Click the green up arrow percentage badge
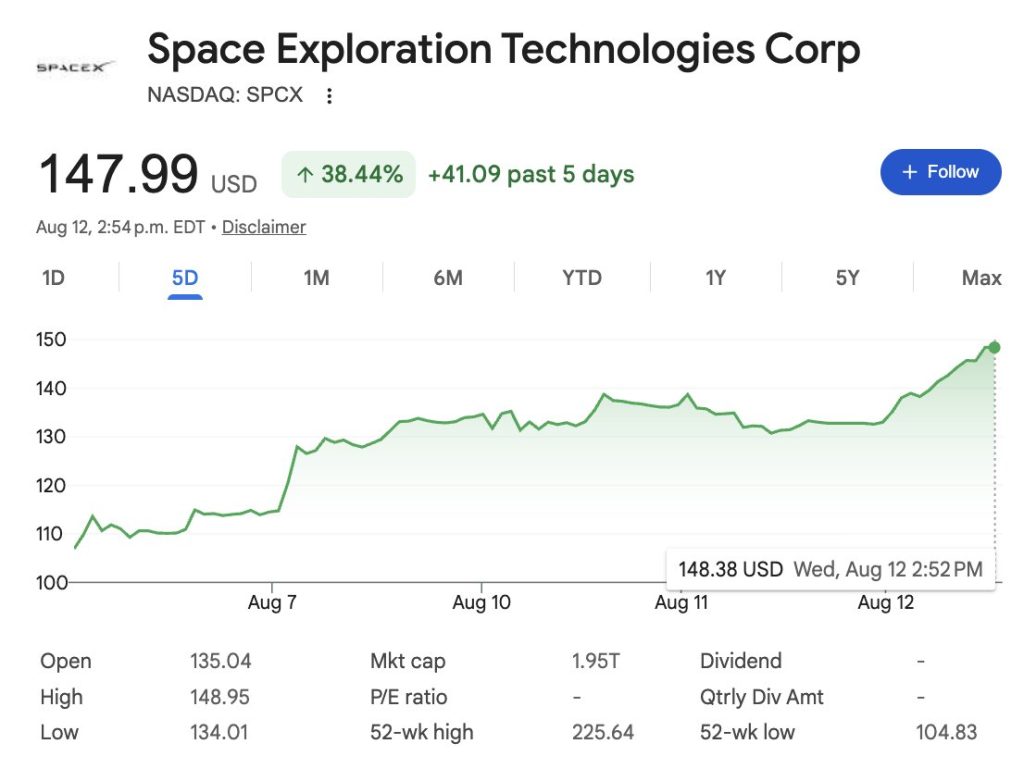 tap(349, 174)
